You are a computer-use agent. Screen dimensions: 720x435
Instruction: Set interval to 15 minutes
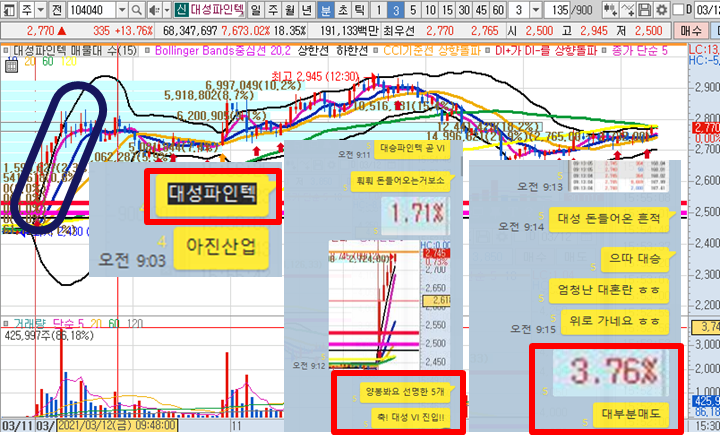(x=447, y=10)
